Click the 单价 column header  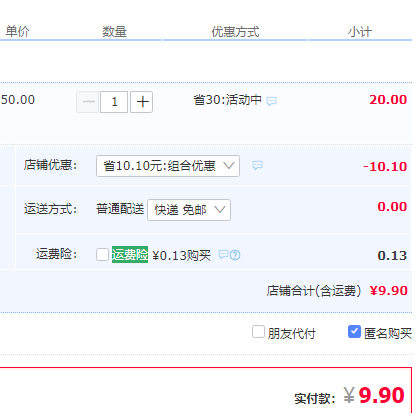click(17, 31)
